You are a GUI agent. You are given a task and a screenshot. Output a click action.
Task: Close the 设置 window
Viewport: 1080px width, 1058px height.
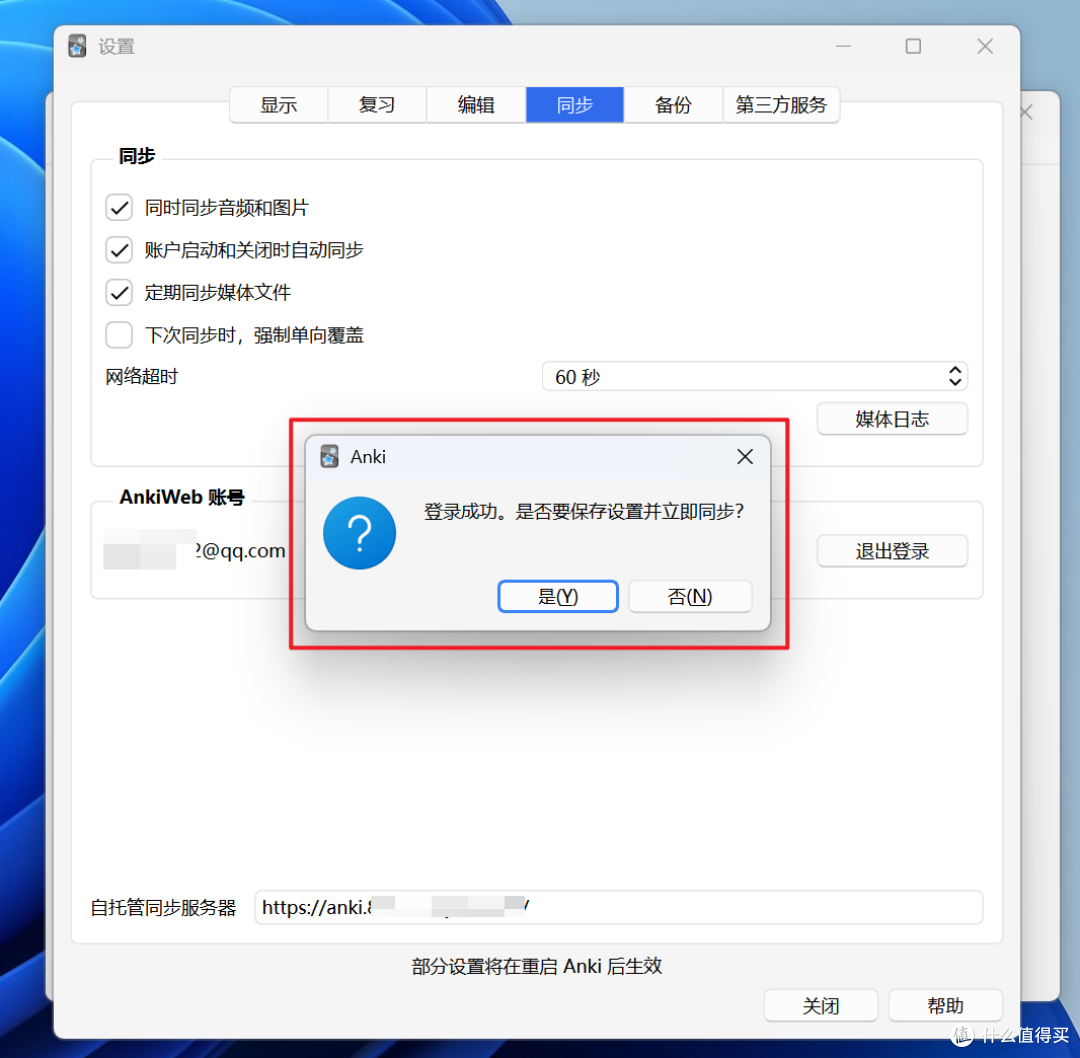coord(985,46)
